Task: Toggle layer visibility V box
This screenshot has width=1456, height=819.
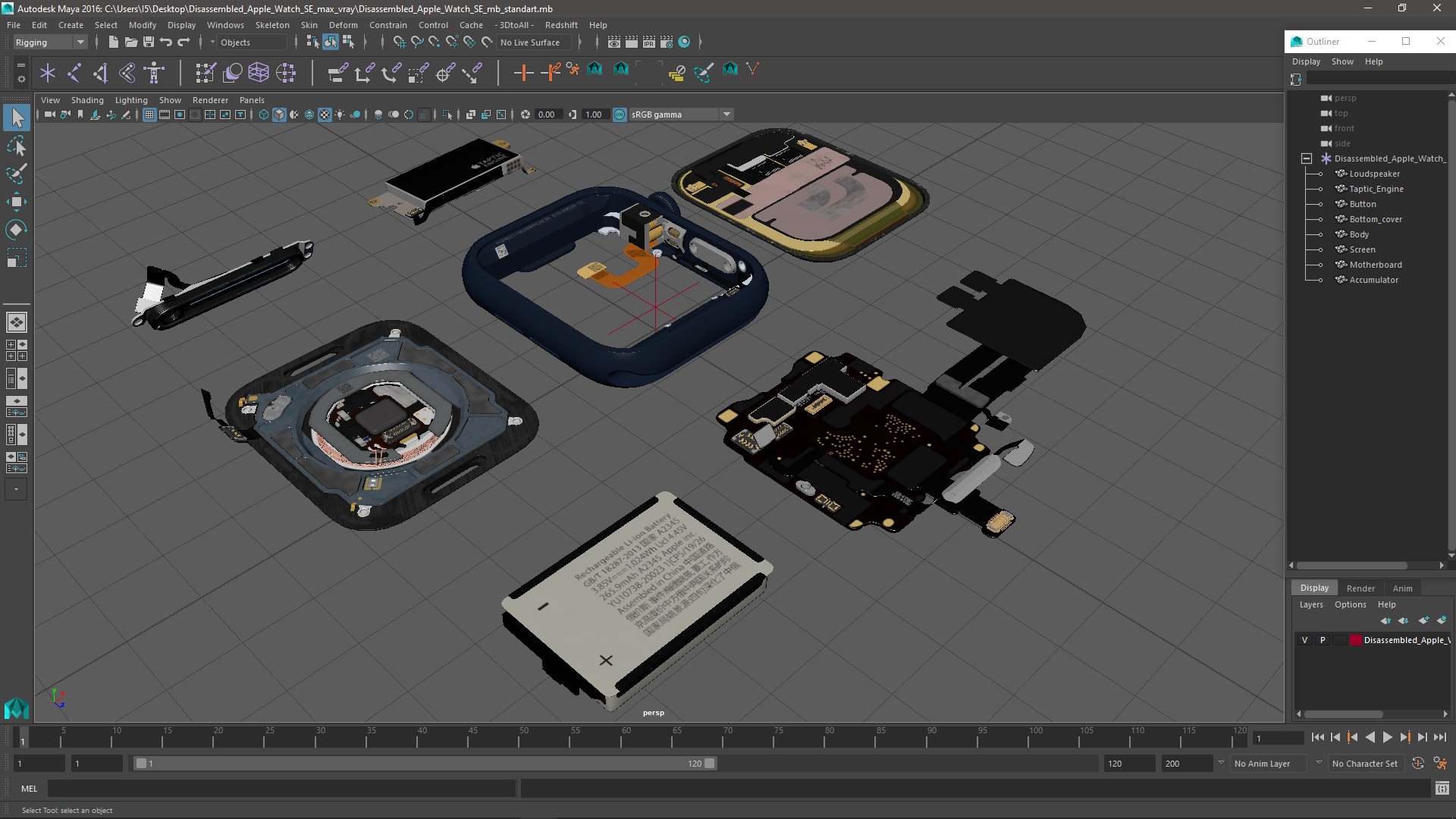Action: [x=1304, y=640]
